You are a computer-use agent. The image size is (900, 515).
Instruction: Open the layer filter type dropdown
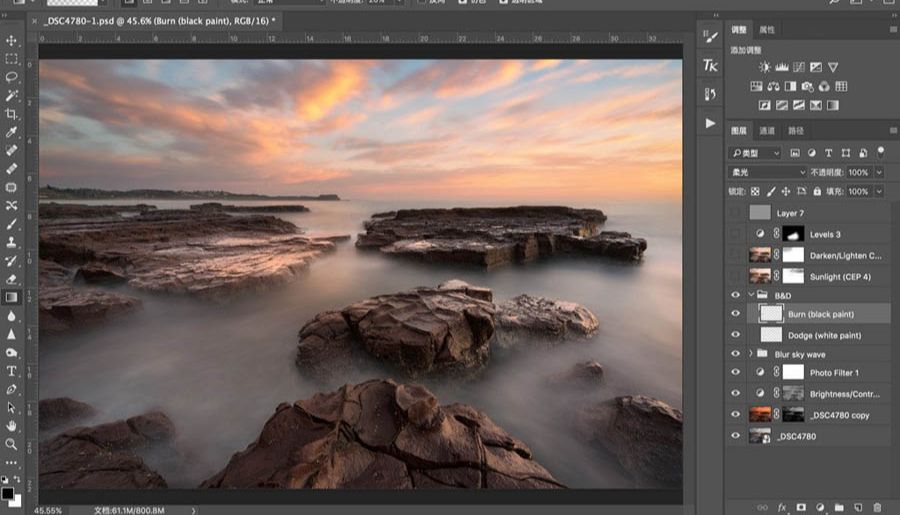755,153
